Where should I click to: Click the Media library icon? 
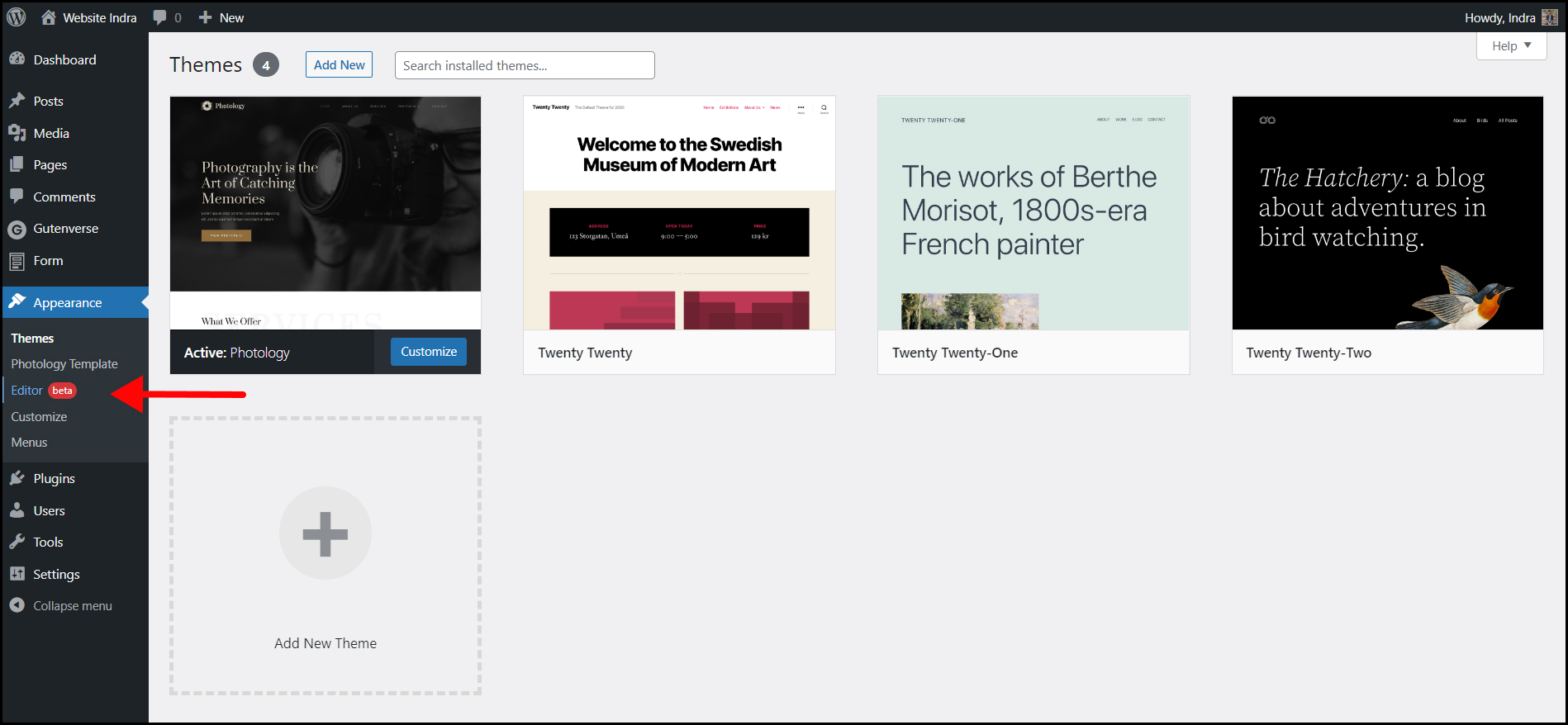[17, 133]
